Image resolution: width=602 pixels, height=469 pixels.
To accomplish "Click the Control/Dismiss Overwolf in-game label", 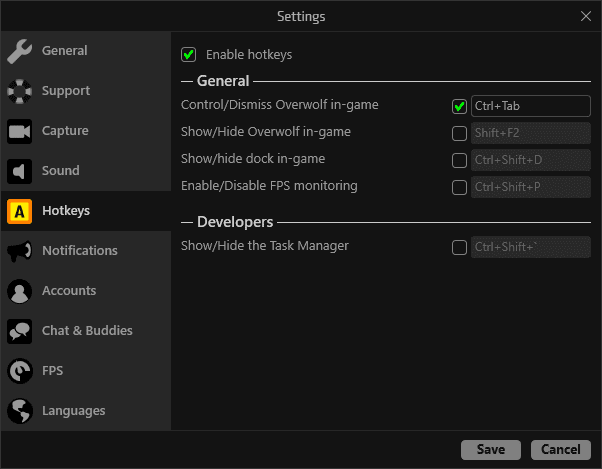I will click(280, 105).
